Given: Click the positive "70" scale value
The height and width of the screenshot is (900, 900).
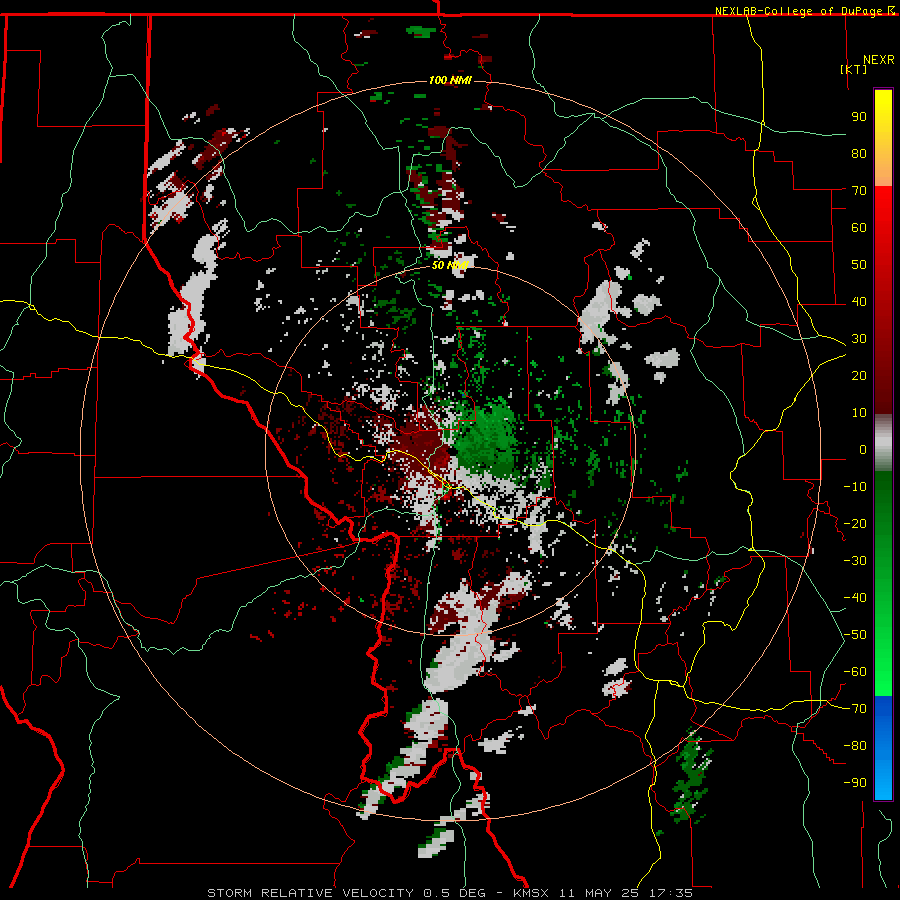Looking at the screenshot, I should click(x=859, y=191).
